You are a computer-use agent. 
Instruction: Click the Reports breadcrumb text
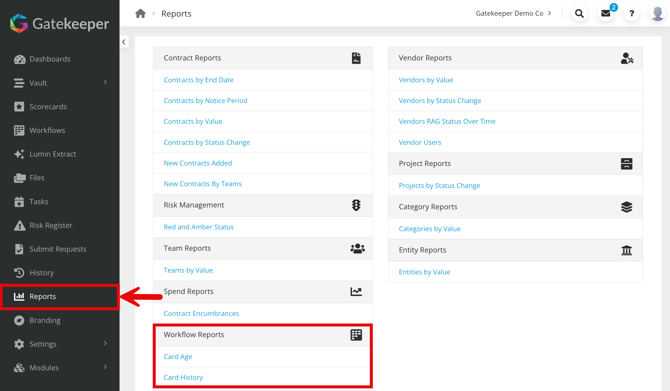(x=176, y=14)
